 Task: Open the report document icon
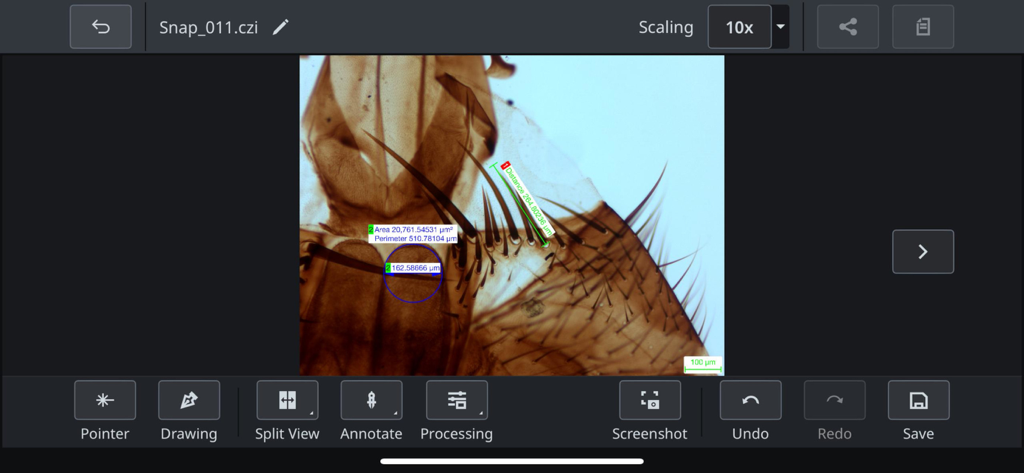point(922,27)
